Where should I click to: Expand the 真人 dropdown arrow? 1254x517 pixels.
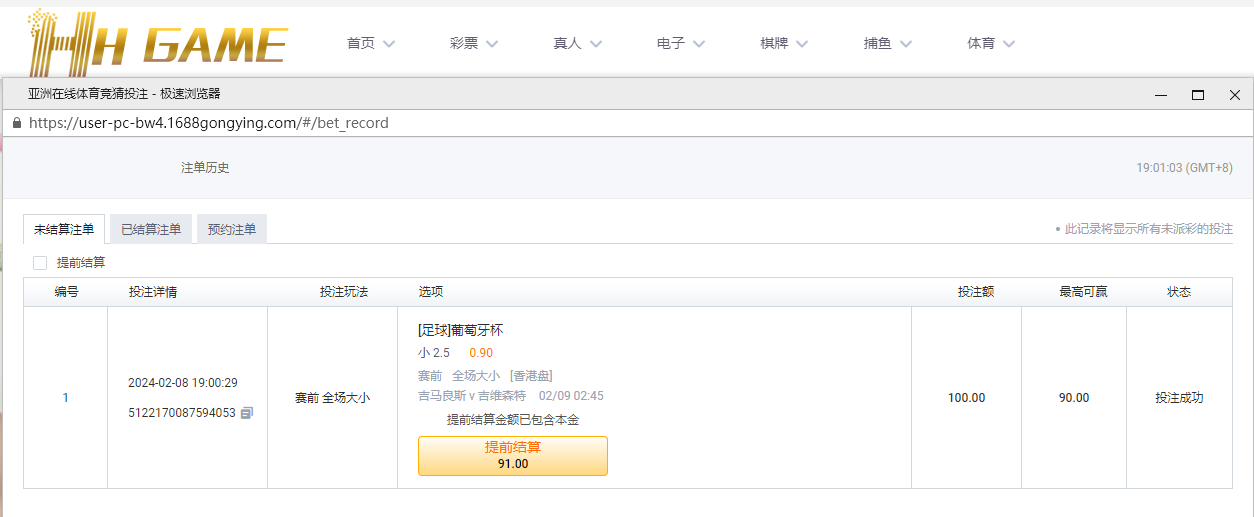[596, 44]
